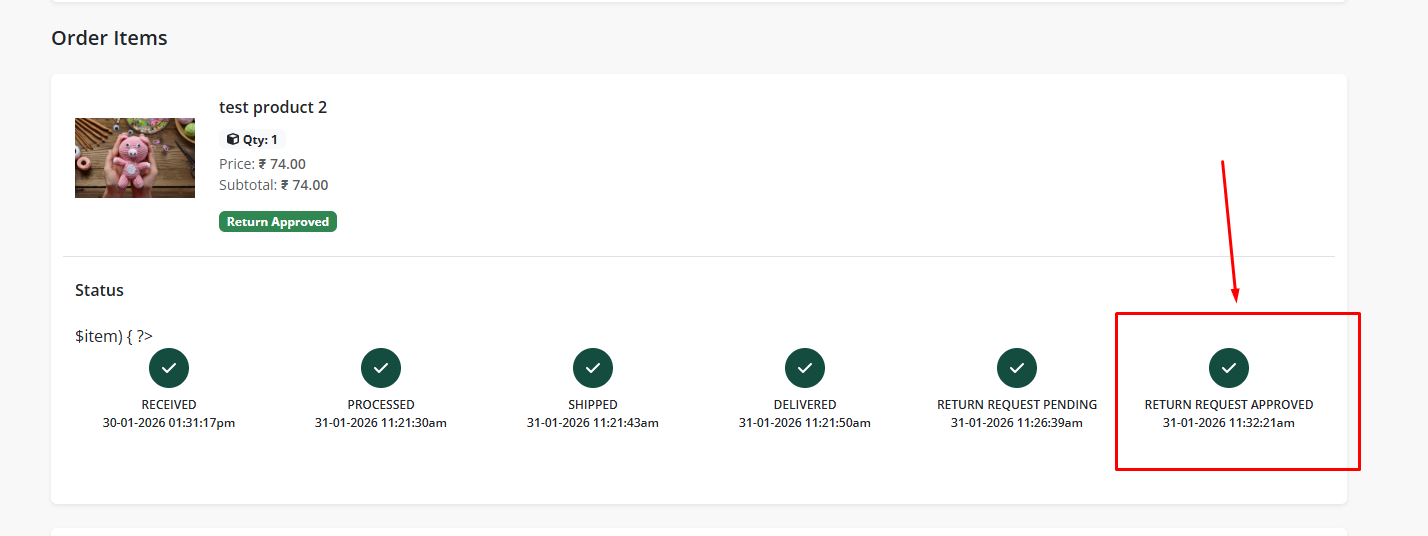
Task: Click the DELIVERED status checkmark icon
Action: [805, 368]
